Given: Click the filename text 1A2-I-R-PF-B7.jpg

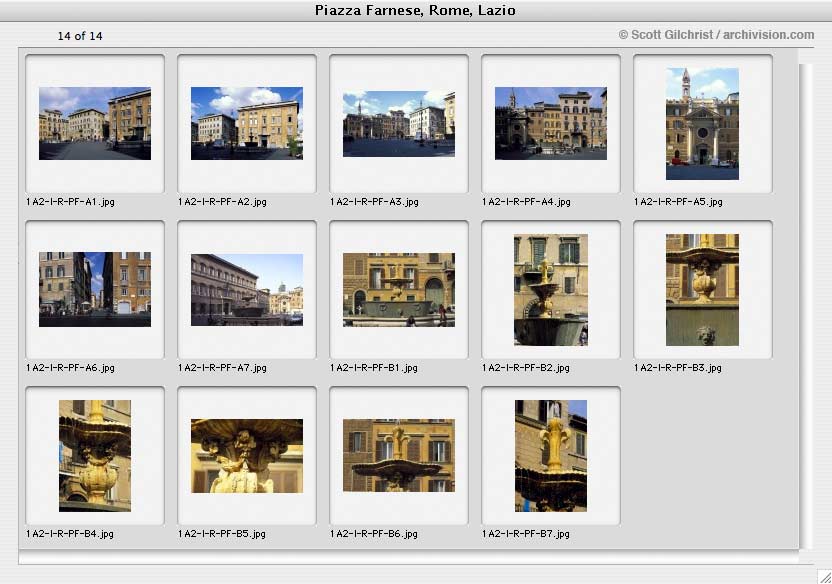Looking at the screenshot, I should coord(526,534).
